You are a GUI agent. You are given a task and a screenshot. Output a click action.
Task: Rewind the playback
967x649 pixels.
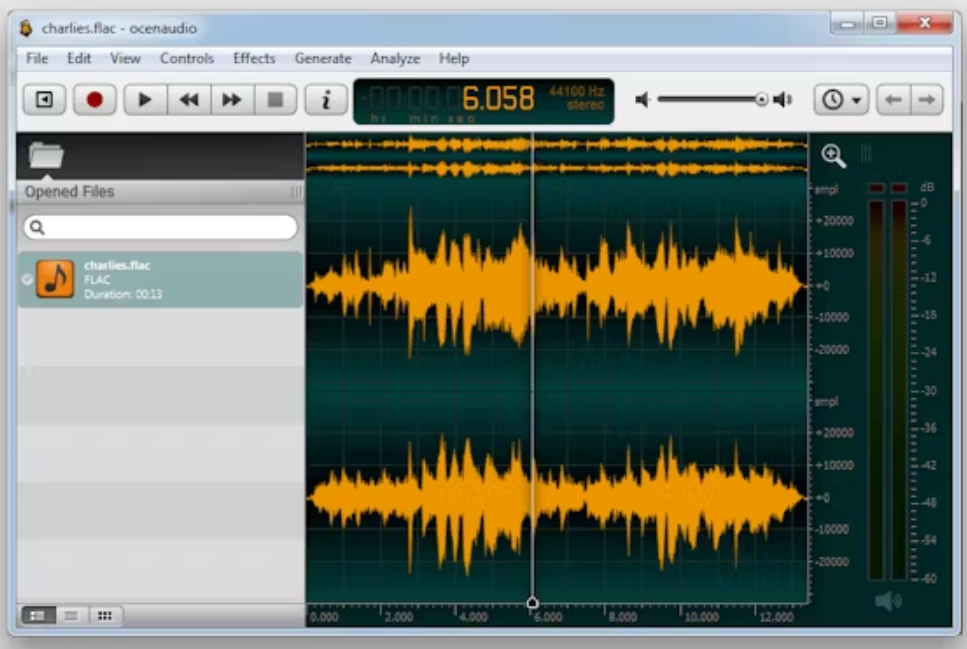coord(189,99)
